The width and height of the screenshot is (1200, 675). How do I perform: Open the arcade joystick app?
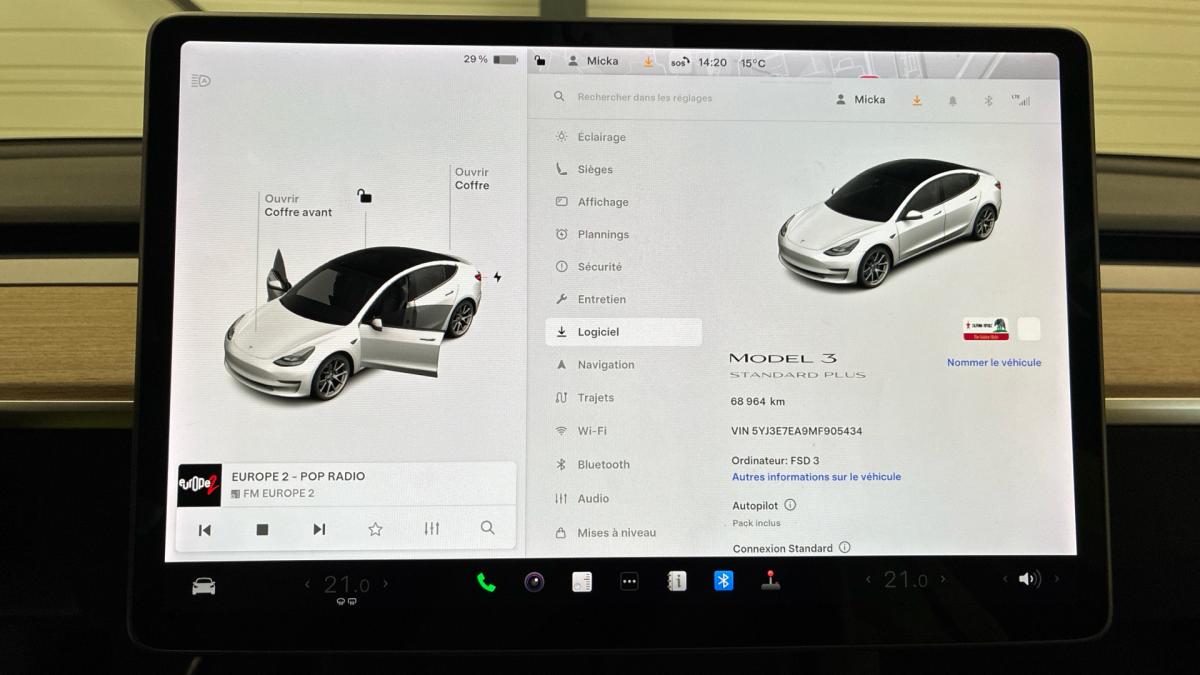771,581
